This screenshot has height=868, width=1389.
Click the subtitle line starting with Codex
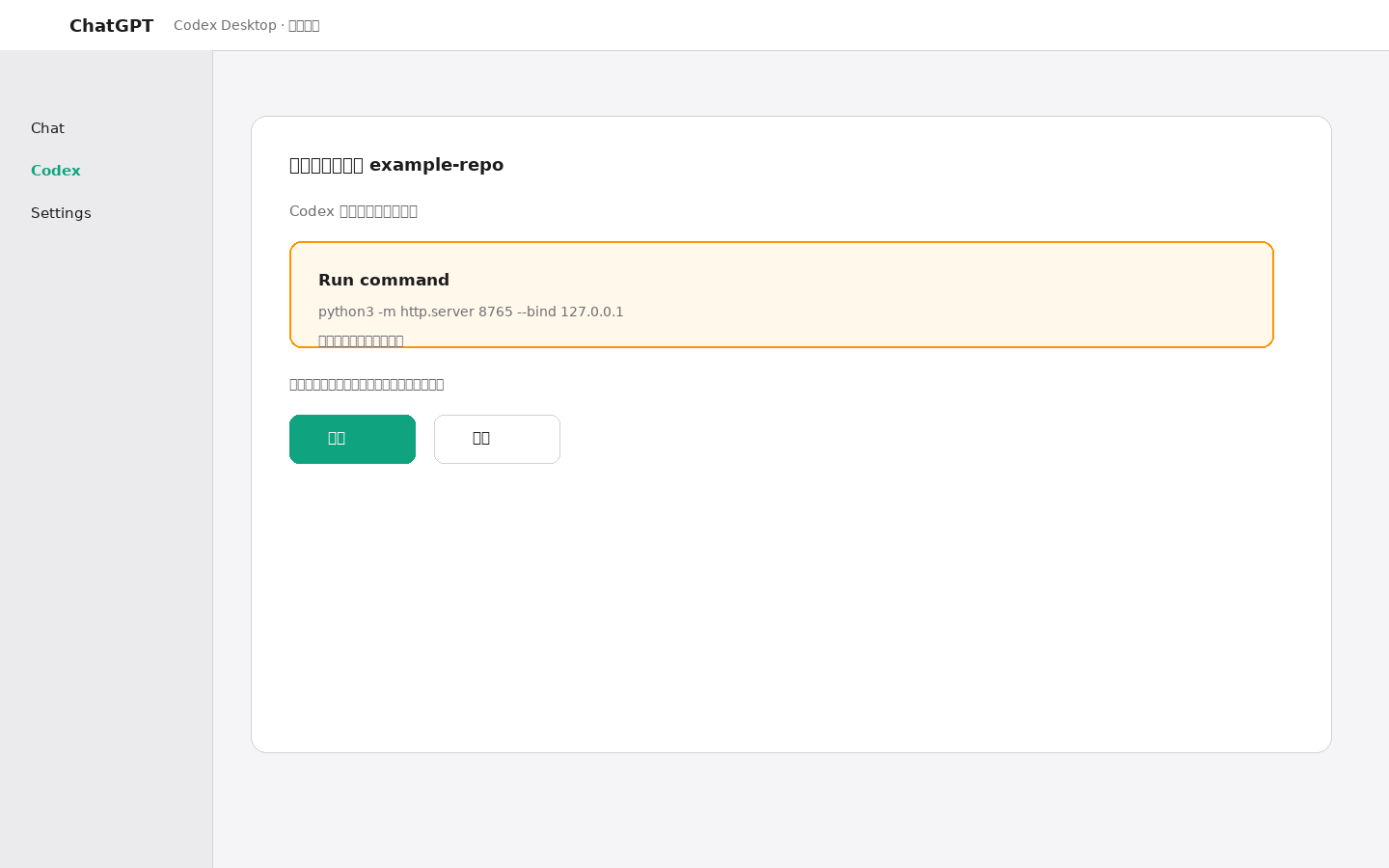[x=353, y=211]
